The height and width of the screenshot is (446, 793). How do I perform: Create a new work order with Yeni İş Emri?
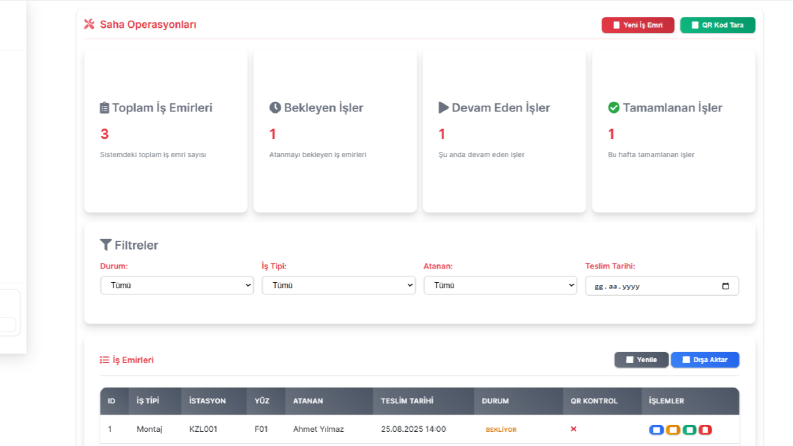pyautogui.click(x=638, y=25)
